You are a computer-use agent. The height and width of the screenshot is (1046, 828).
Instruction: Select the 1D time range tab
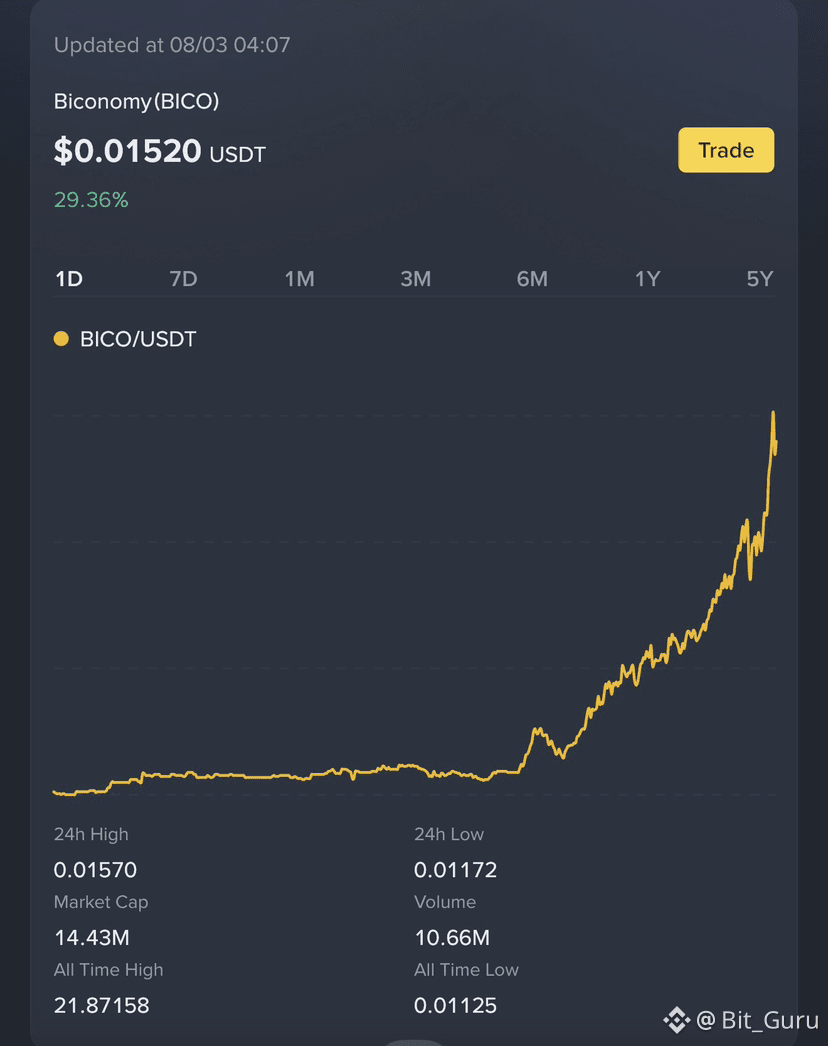[69, 279]
